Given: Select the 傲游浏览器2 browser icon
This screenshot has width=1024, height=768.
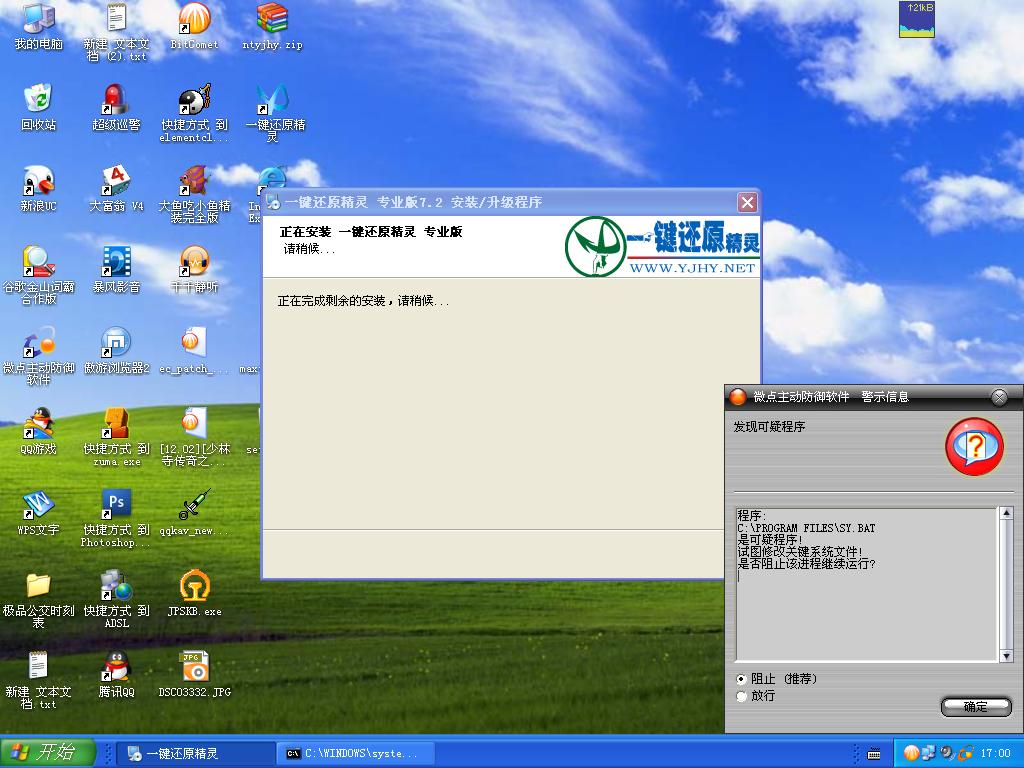Looking at the screenshot, I should (x=116, y=350).
